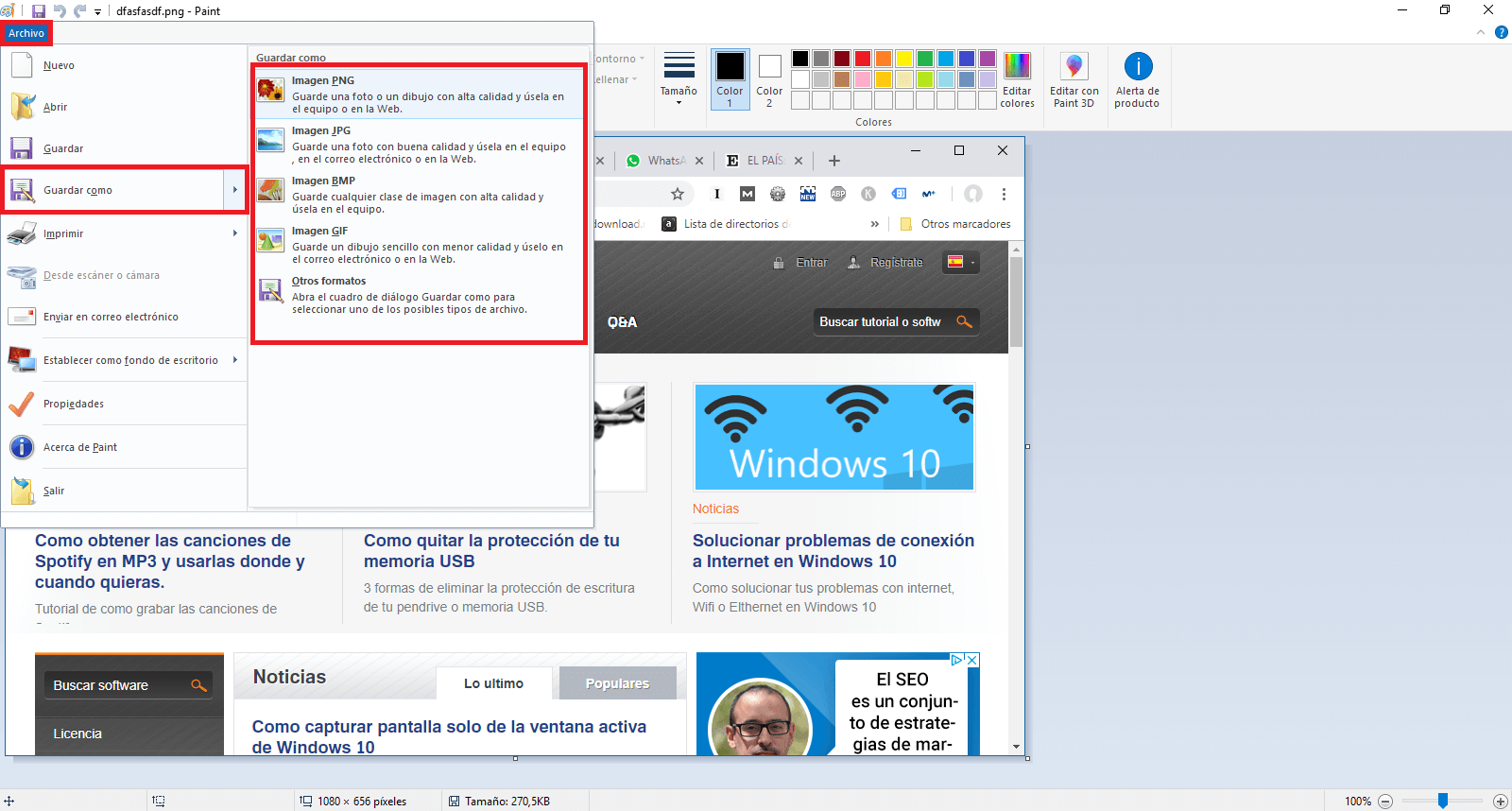1512x811 pixels.
Task: Collapse the ribbon with the chevron
Action: (x=1481, y=32)
